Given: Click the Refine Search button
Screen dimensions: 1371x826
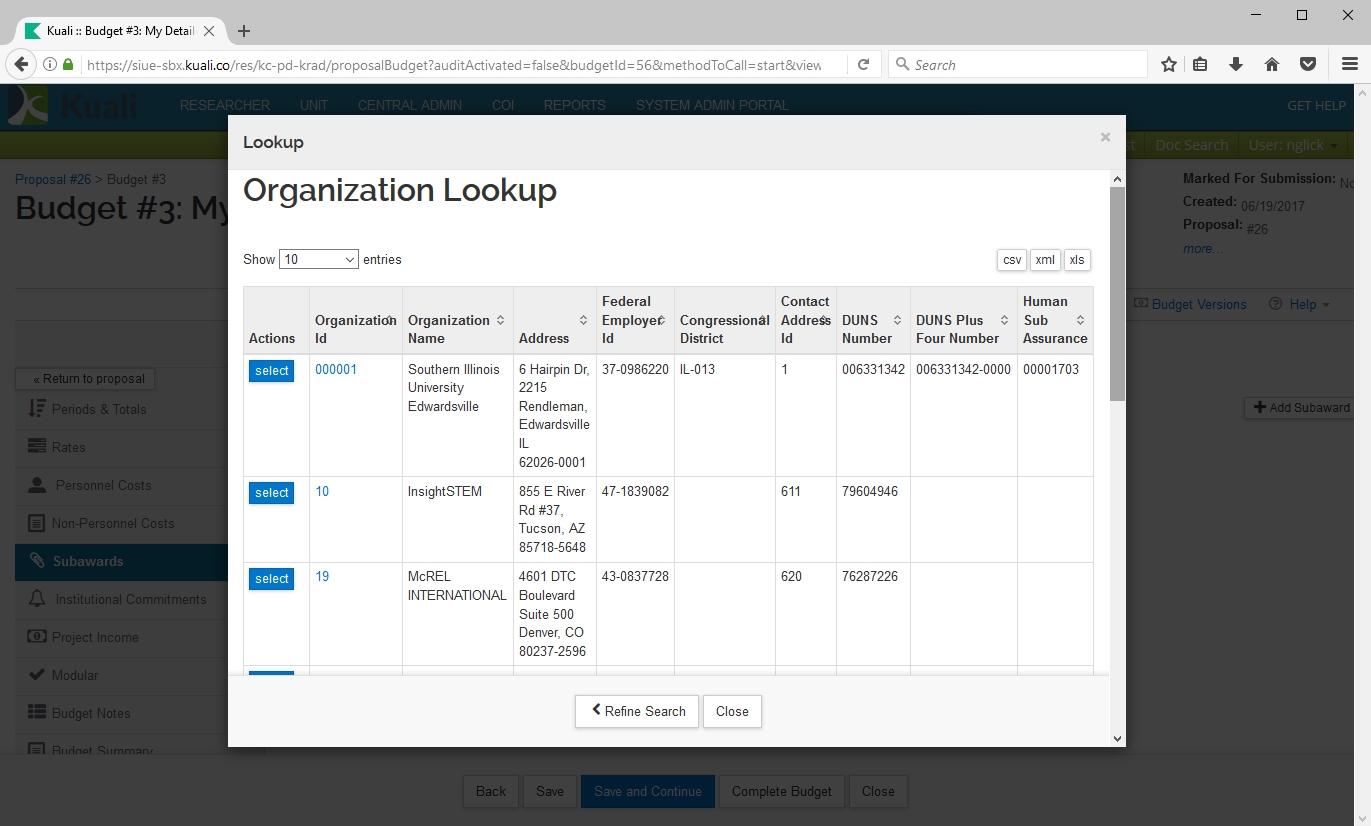Looking at the screenshot, I should (637, 712).
